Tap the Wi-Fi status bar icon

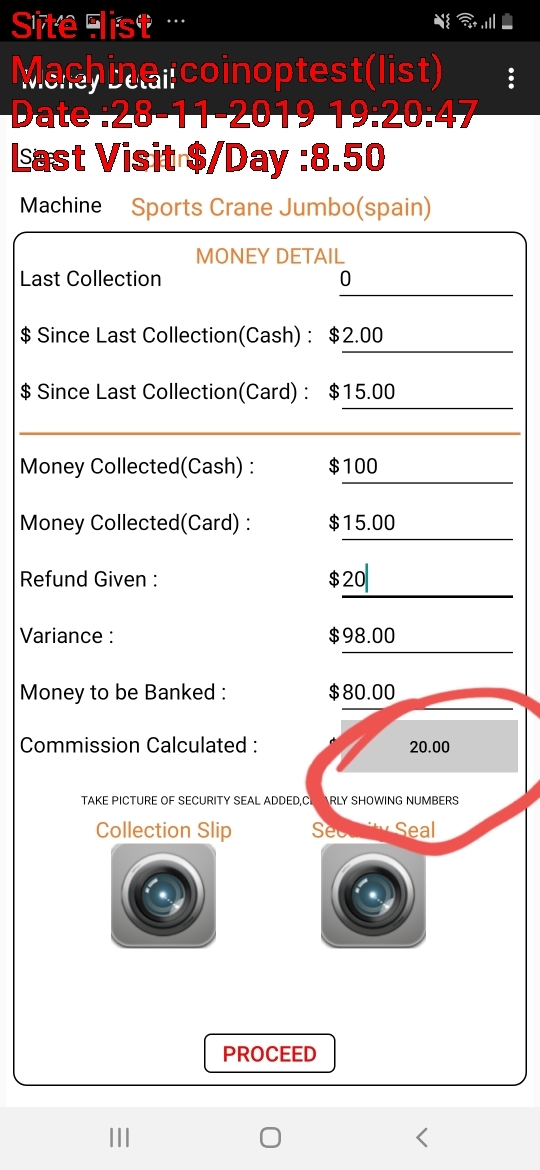(x=467, y=22)
